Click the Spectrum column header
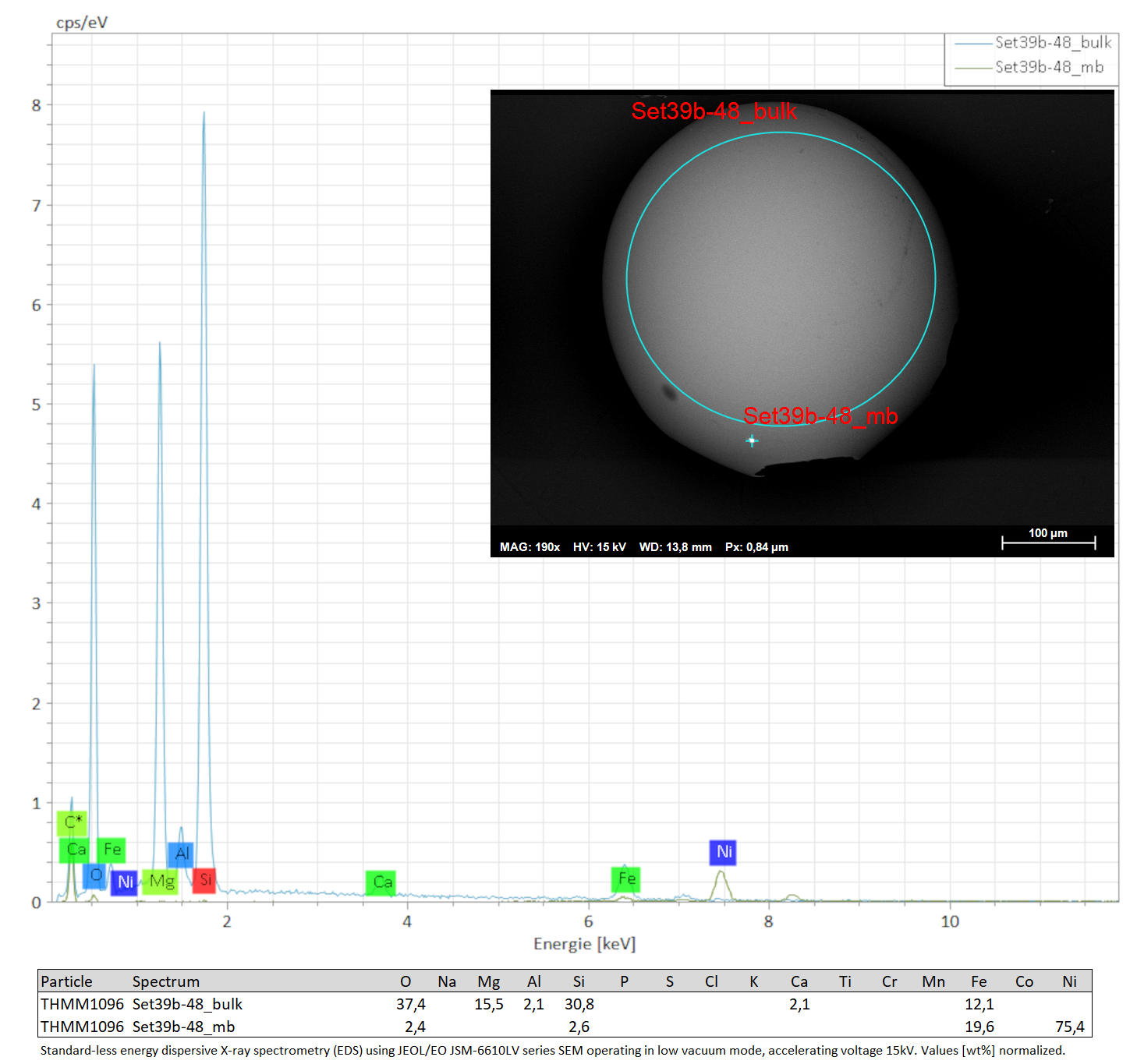 click(x=166, y=981)
